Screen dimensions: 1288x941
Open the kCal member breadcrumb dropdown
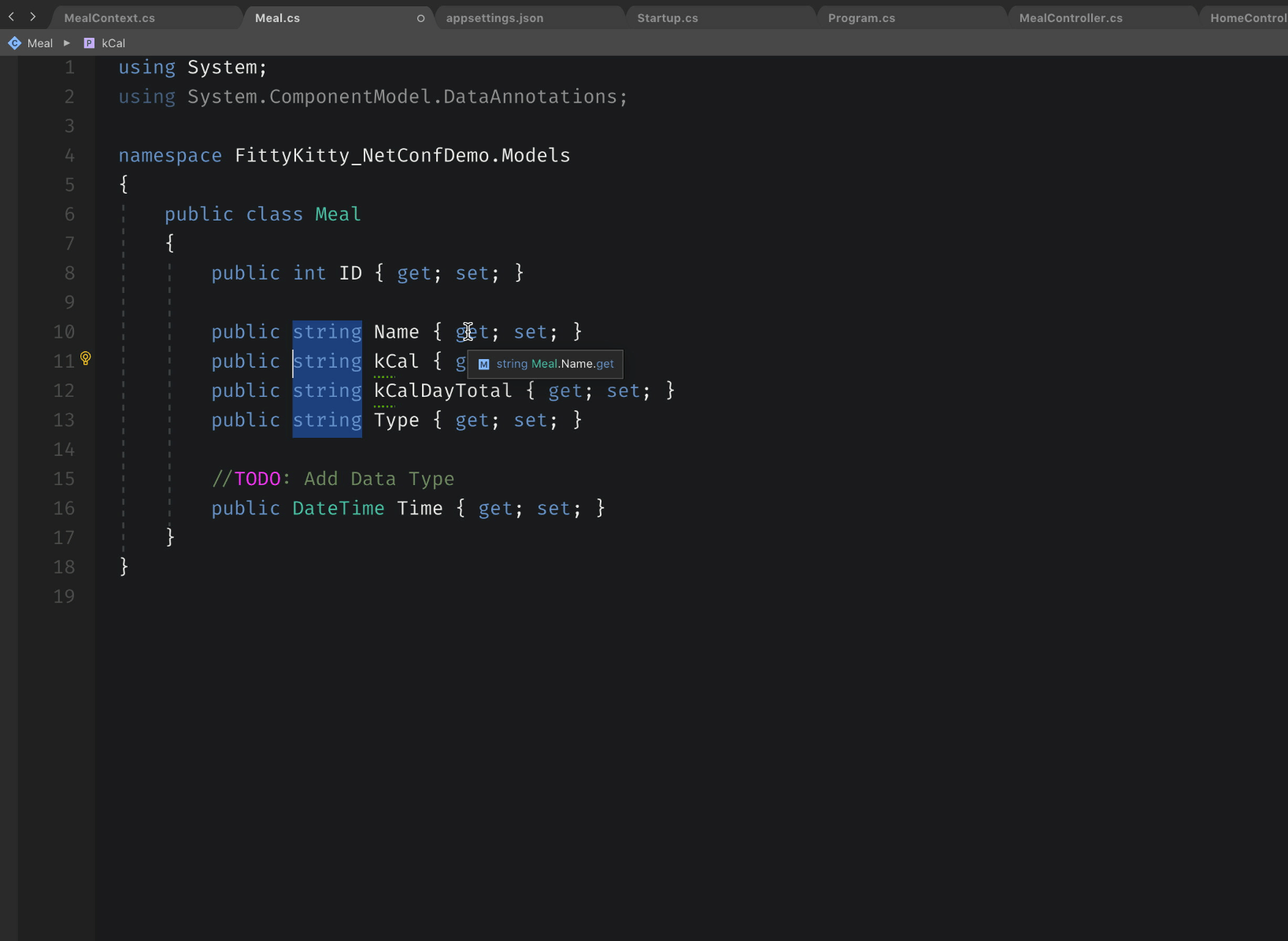113,43
